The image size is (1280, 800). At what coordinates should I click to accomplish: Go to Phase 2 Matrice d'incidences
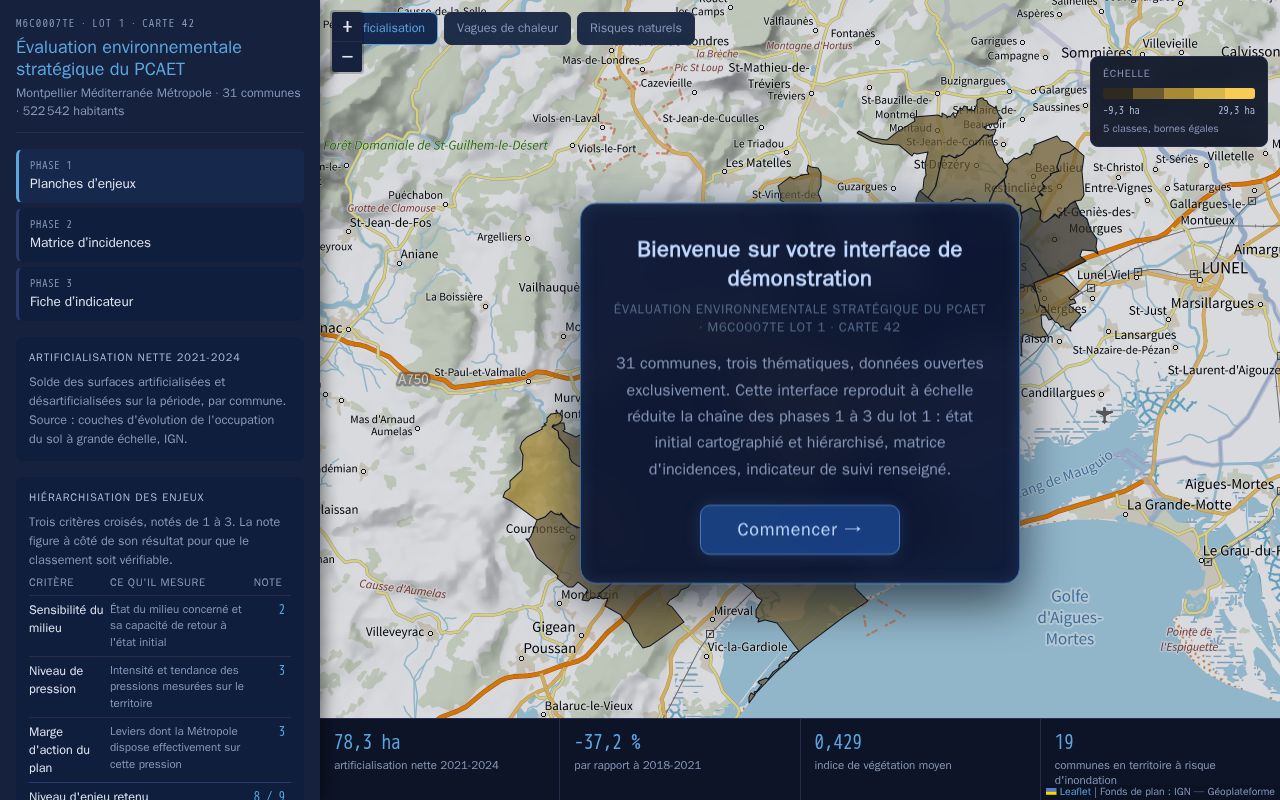tap(160, 235)
